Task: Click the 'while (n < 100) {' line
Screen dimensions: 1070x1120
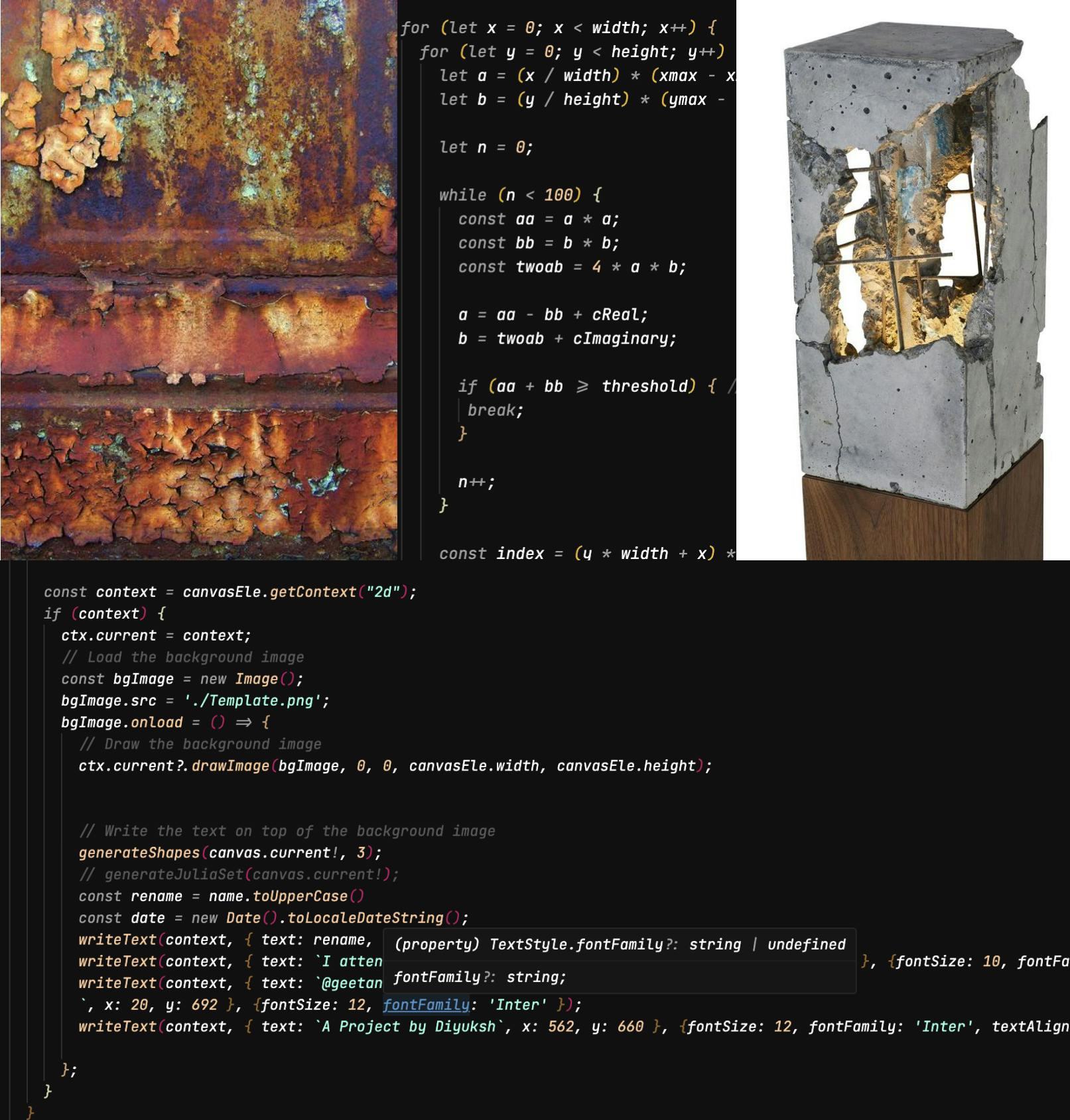Action: coord(520,195)
